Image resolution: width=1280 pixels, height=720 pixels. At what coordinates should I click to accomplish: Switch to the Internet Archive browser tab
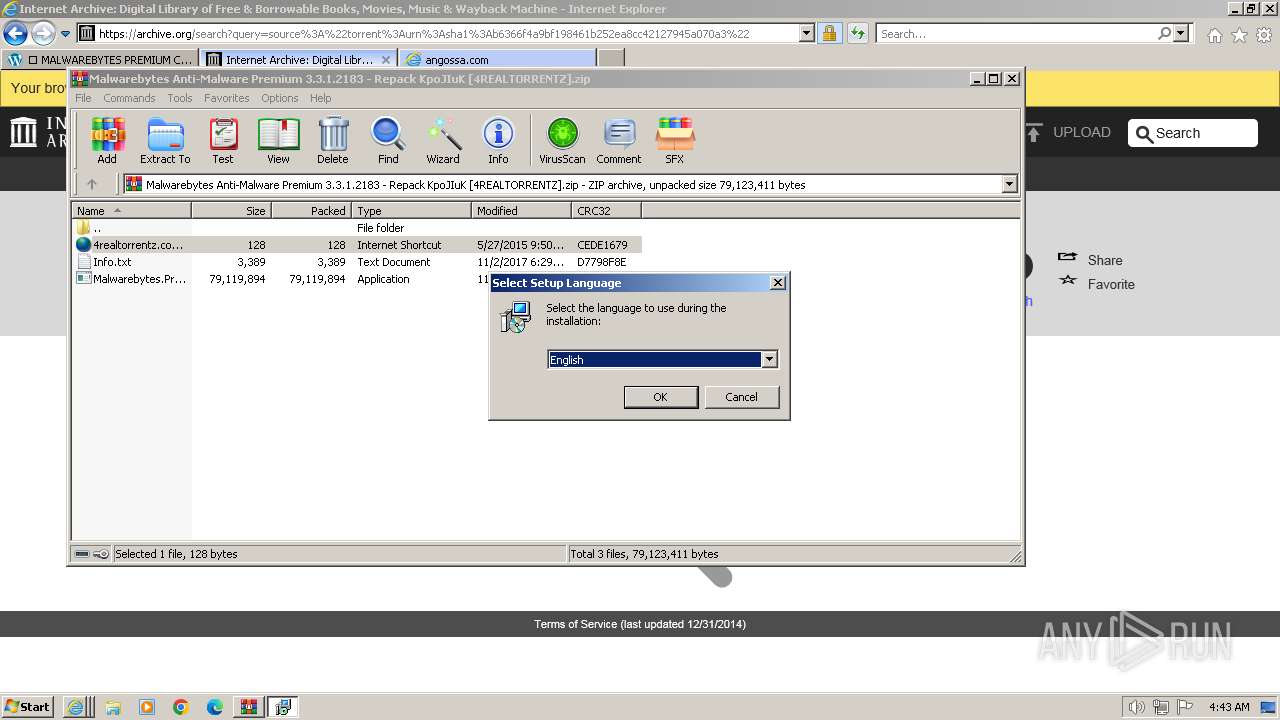298,59
